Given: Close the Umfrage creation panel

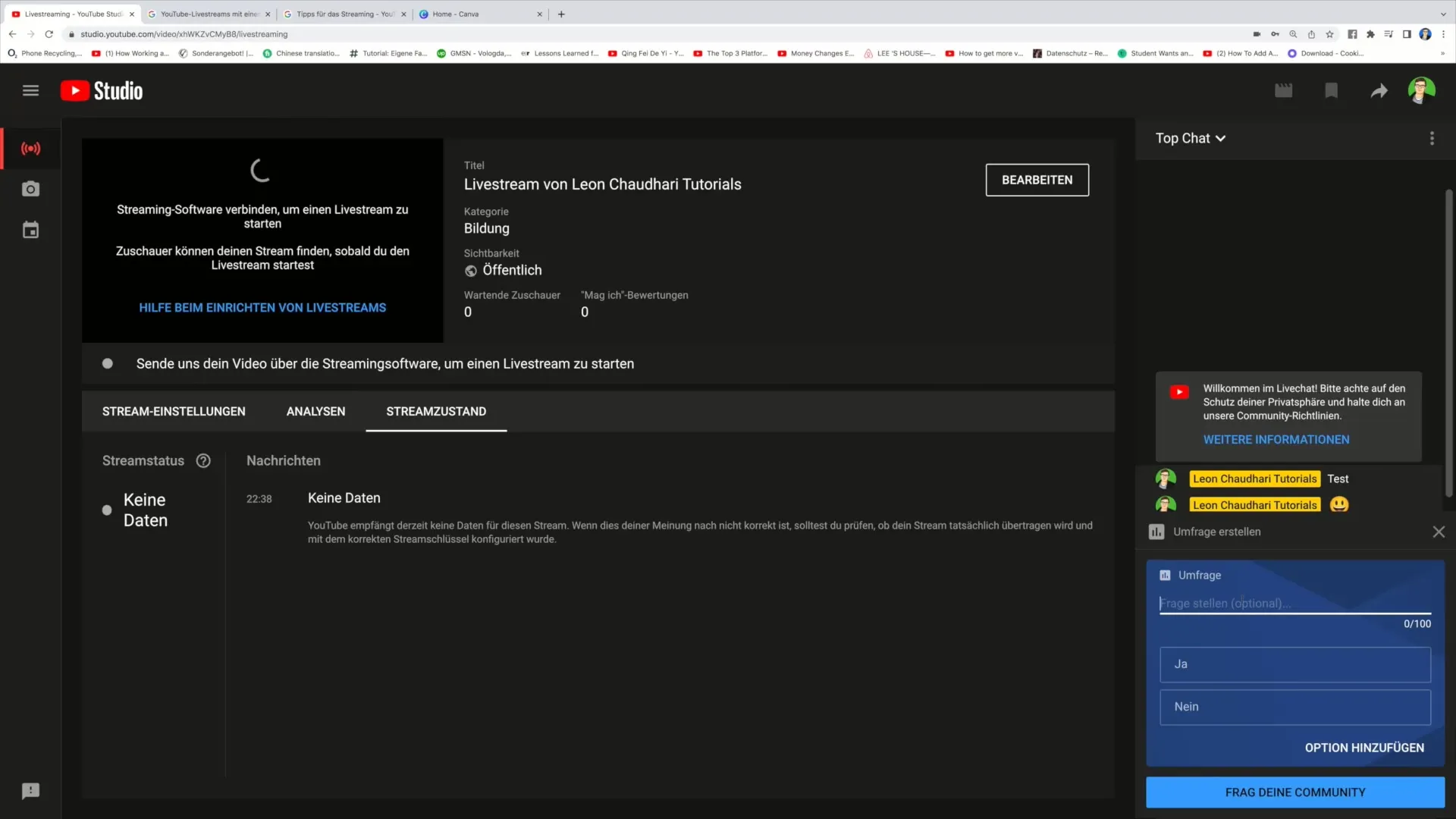Looking at the screenshot, I should click(1438, 531).
